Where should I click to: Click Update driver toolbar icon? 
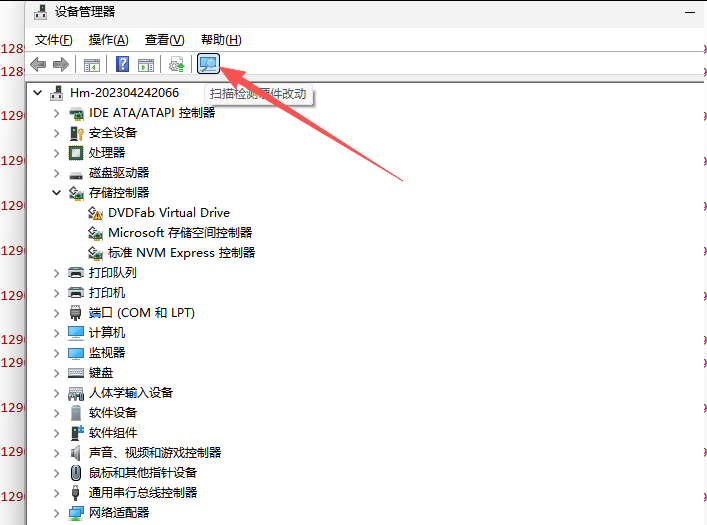click(x=177, y=64)
